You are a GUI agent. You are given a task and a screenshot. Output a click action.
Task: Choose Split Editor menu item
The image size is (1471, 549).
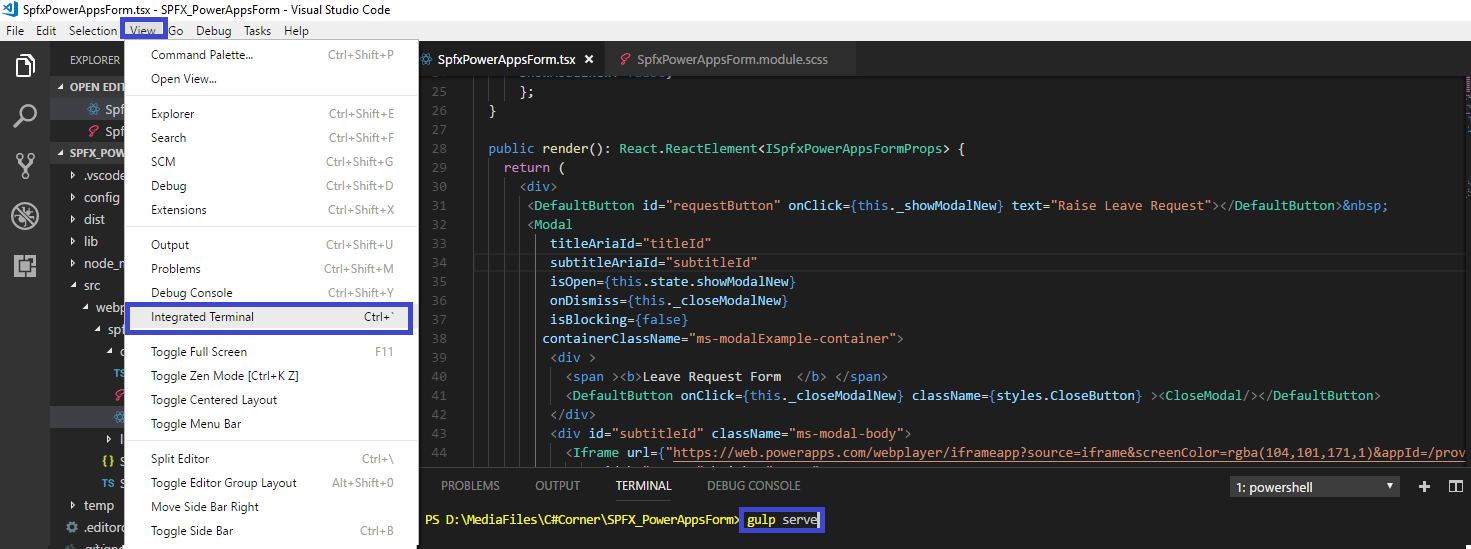[271, 459]
